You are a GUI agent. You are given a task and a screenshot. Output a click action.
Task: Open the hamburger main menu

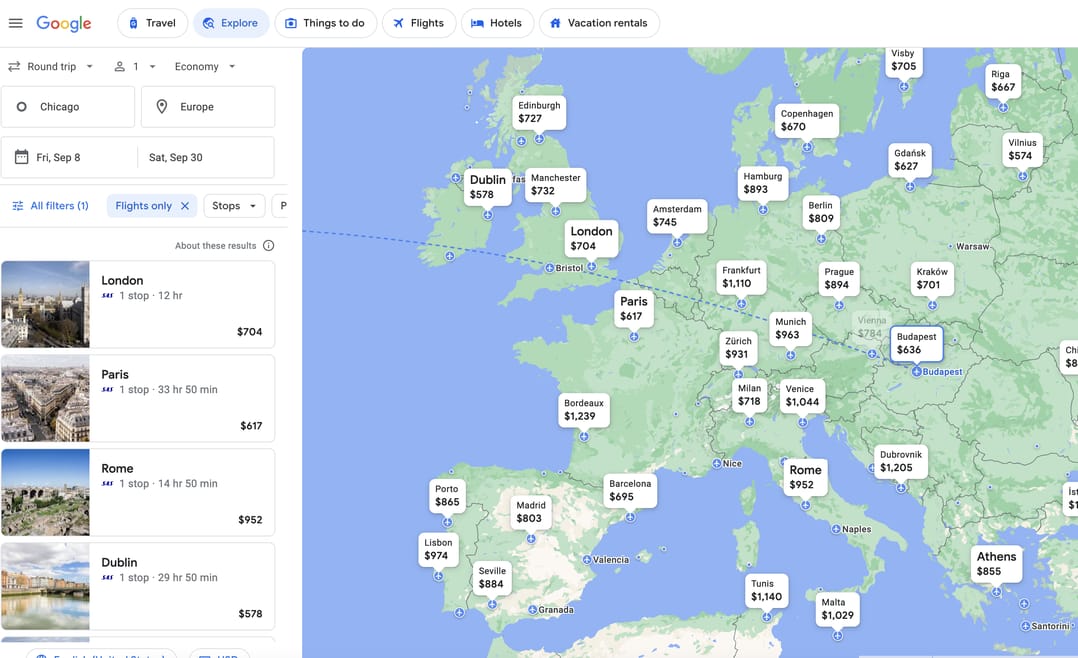[16, 23]
